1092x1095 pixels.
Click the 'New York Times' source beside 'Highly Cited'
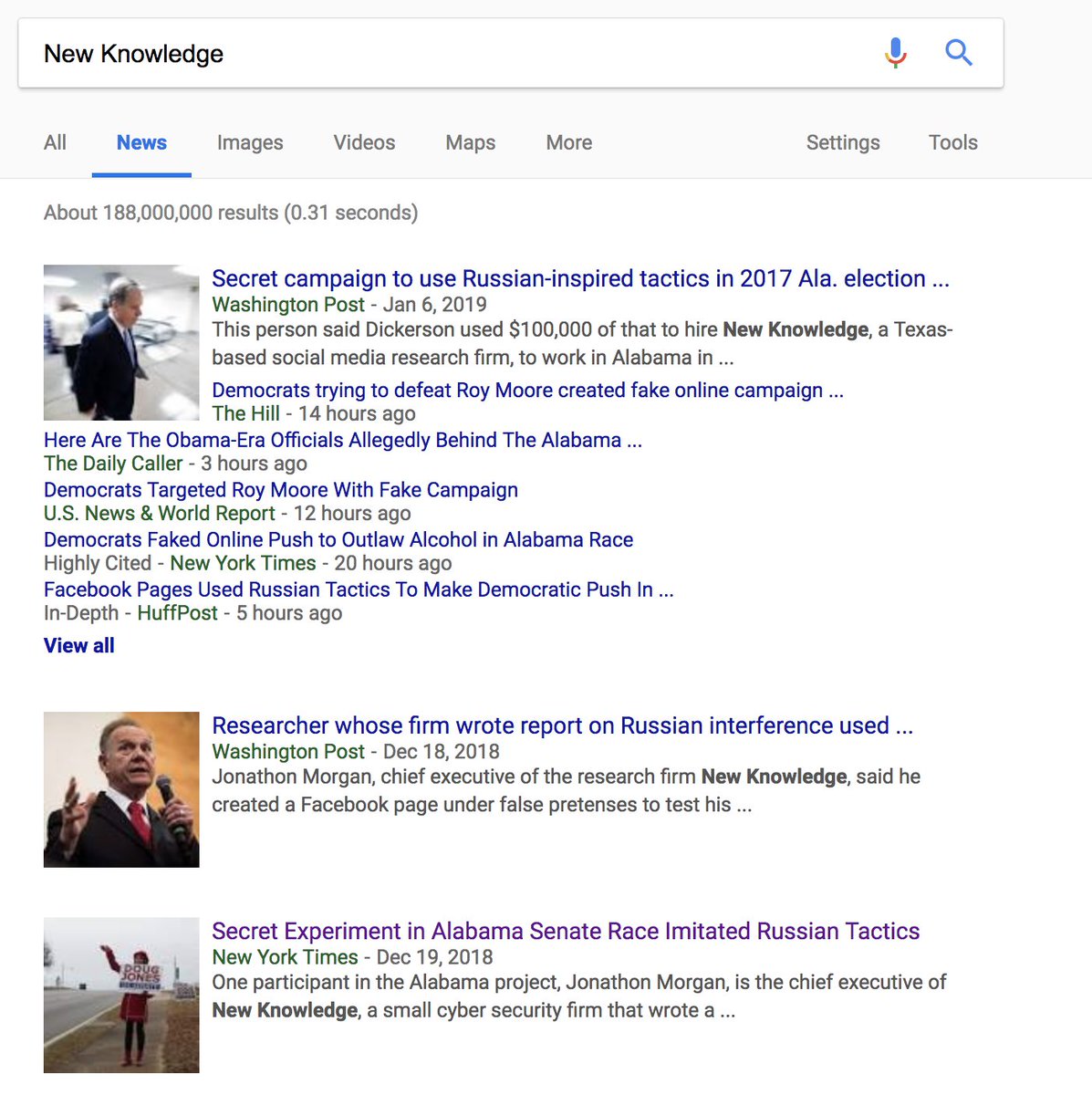(244, 563)
